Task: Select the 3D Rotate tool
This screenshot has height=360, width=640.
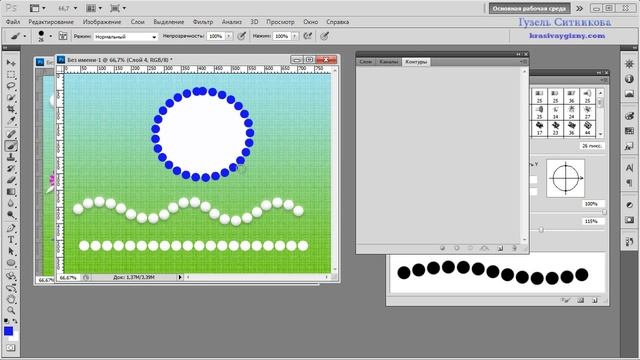Action: tap(11, 276)
